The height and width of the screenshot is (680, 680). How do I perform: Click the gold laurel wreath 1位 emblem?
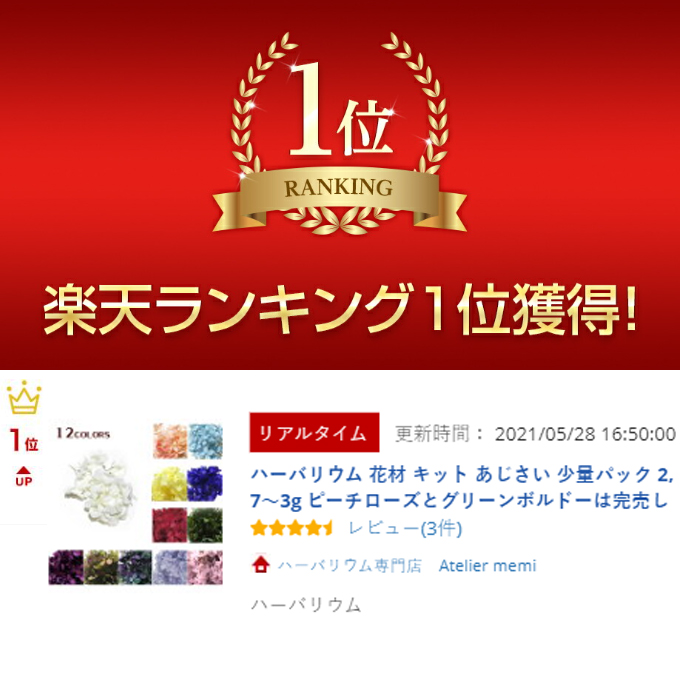point(340,133)
